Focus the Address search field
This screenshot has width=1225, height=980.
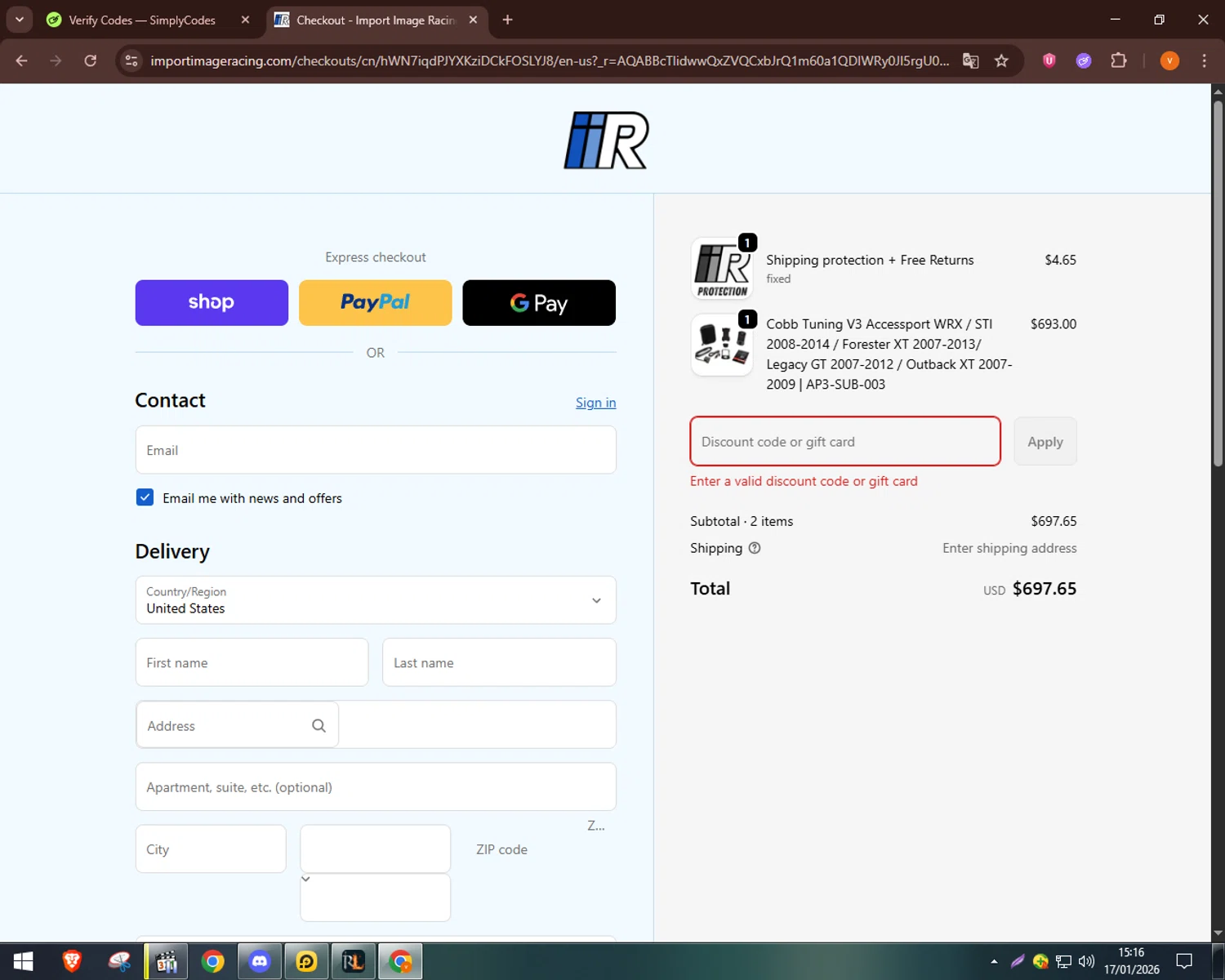(237, 725)
